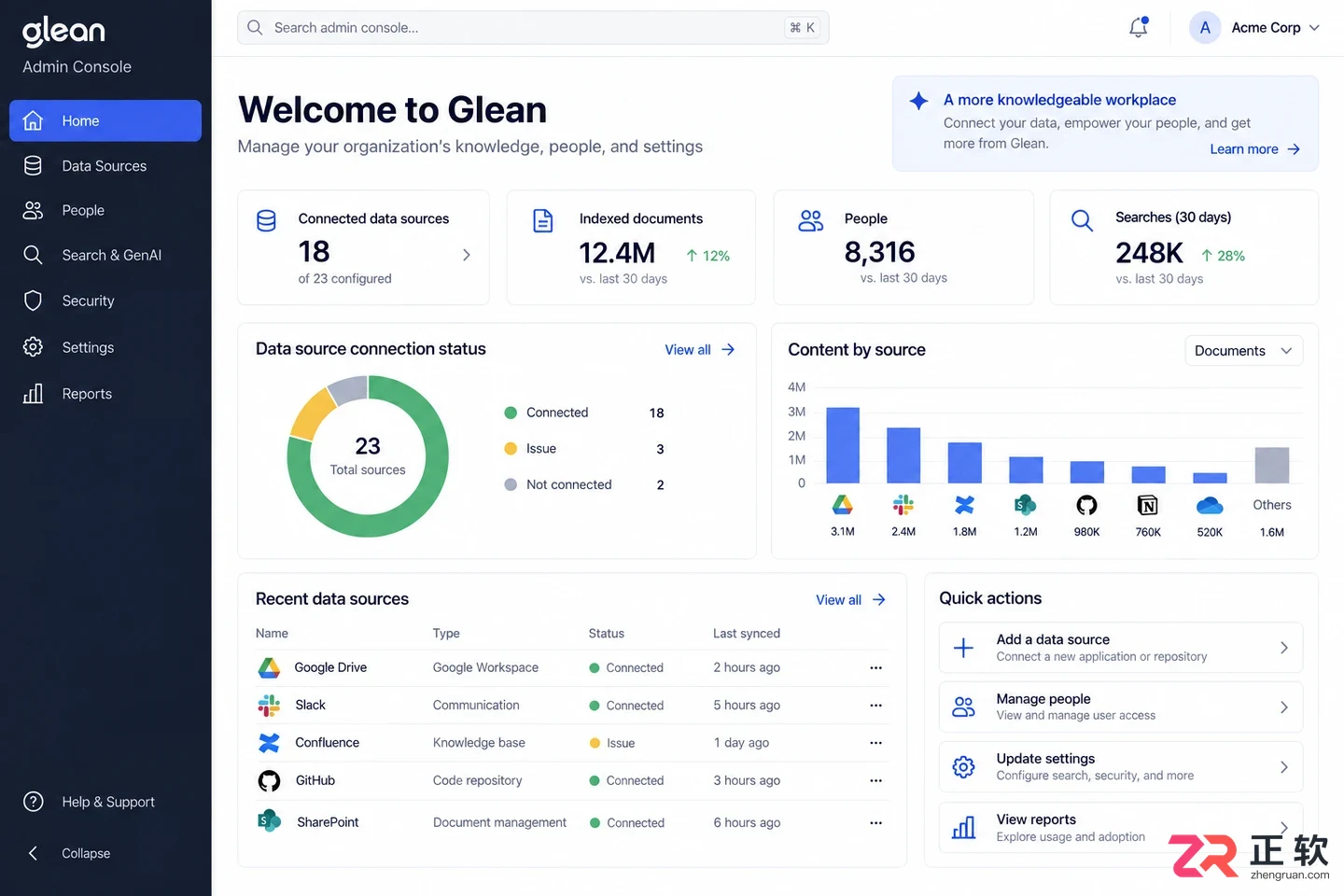This screenshot has height=896, width=1344.
Task: Click the Add a data source action
Action: (x=1121, y=648)
